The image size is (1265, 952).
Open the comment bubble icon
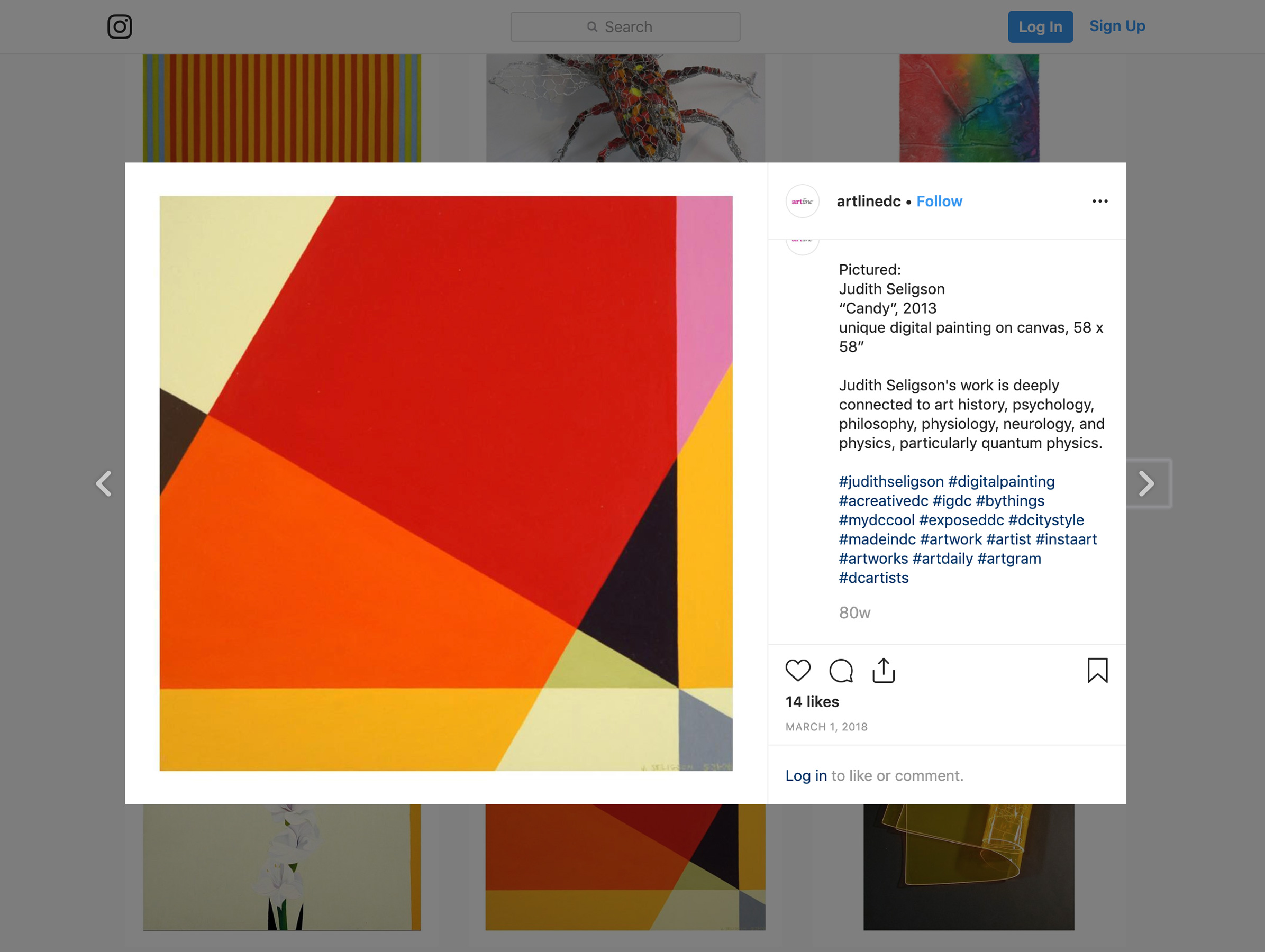coord(841,671)
